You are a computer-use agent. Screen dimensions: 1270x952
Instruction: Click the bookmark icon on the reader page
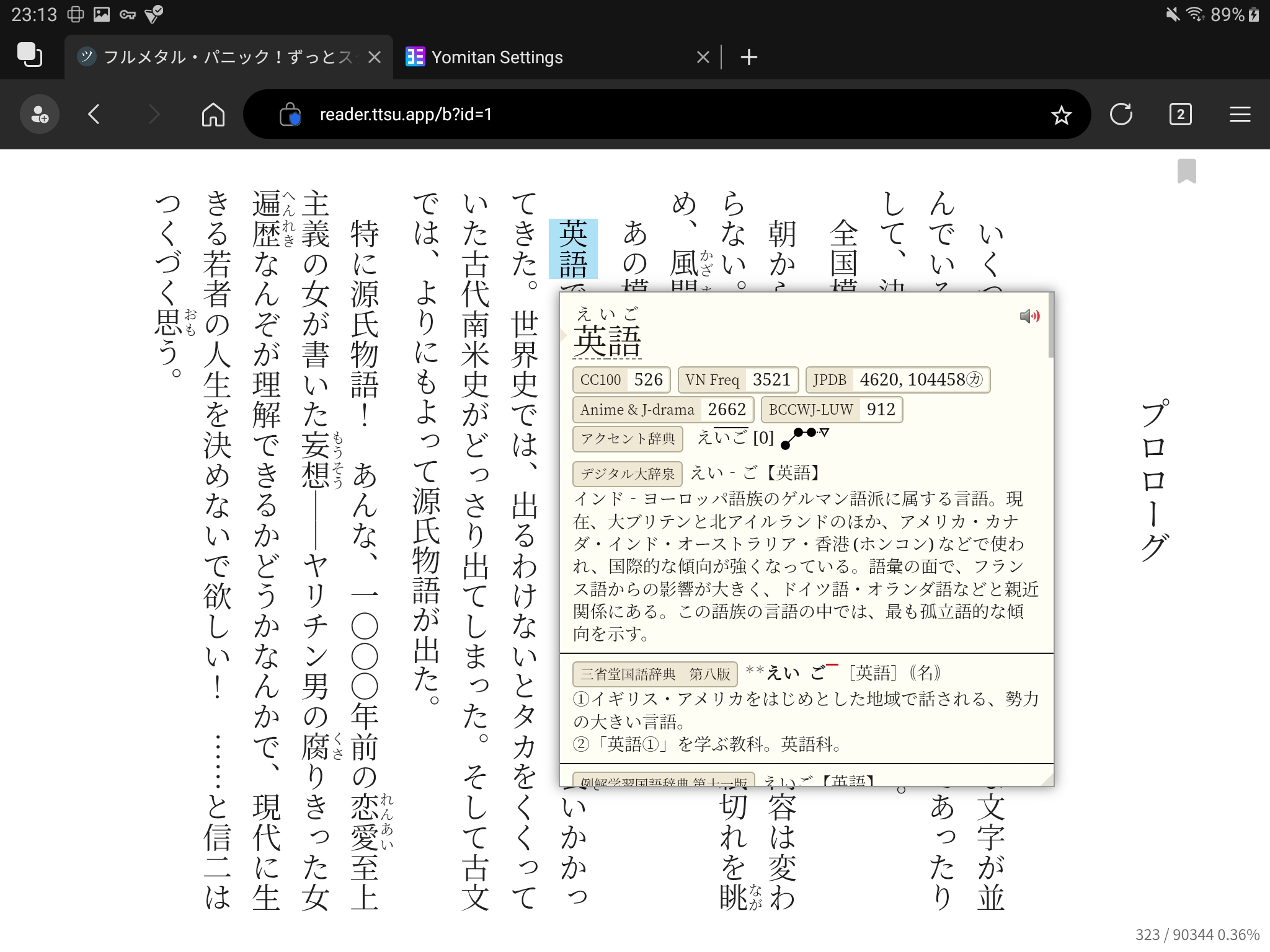click(x=1186, y=170)
